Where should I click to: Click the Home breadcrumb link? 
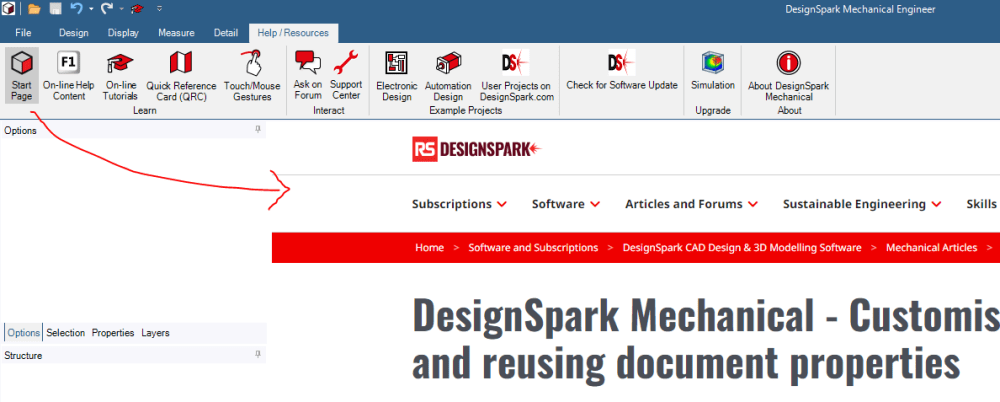[x=429, y=248]
